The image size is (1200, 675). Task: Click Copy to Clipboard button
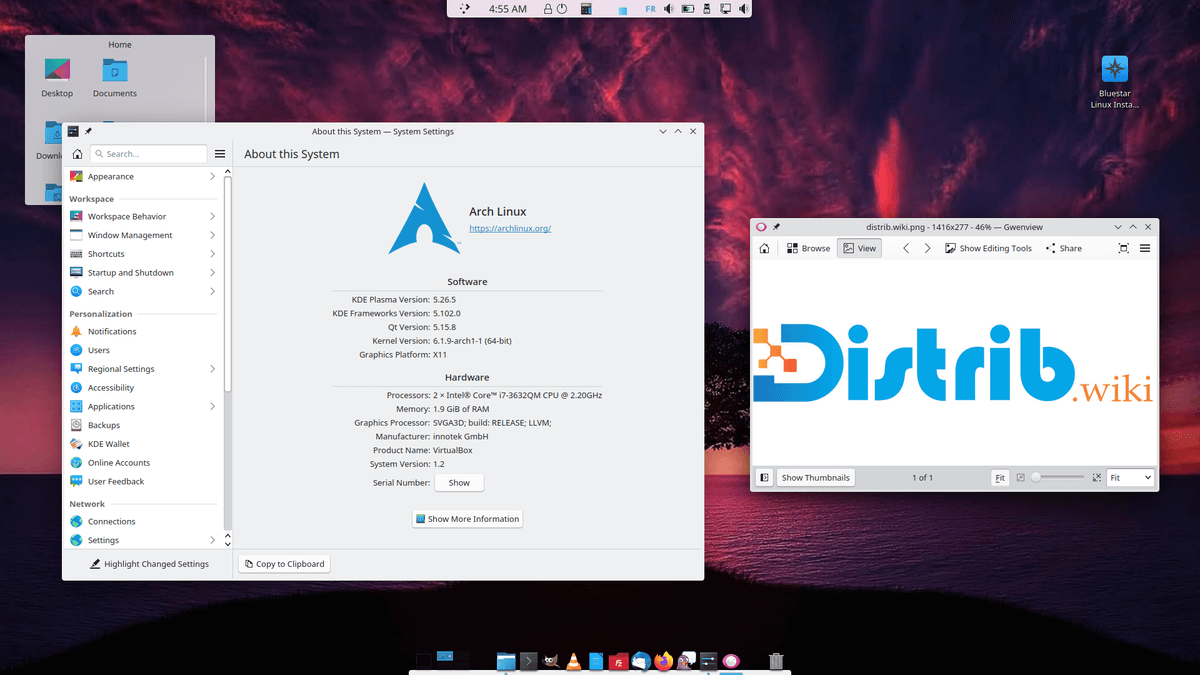[x=284, y=564]
